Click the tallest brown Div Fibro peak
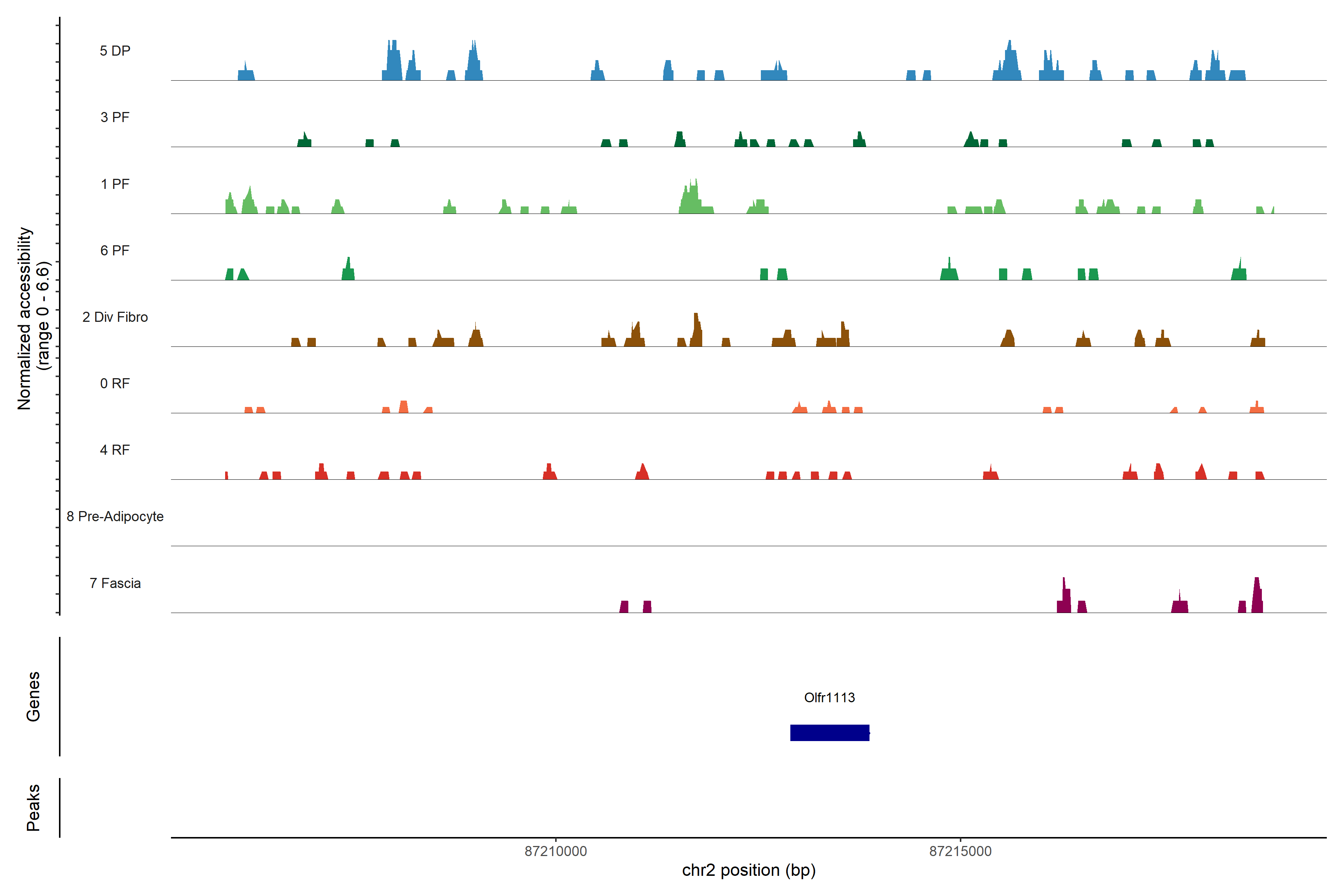1344x896 pixels. (x=696, y=332)
